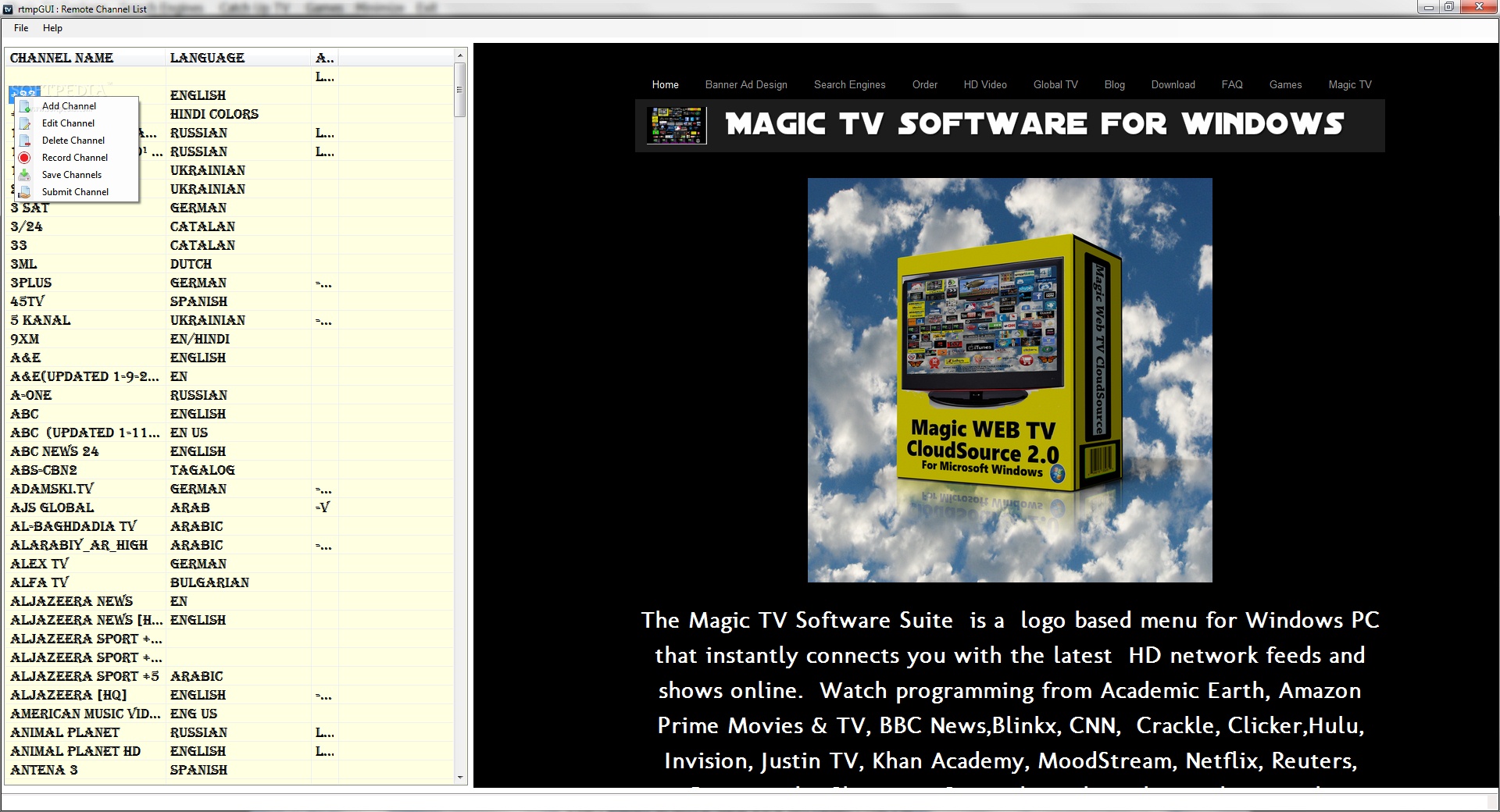Sort by CHANNEL NAME column header
The width and height of the screenshot is (1500, 812).
click(85, 58)
